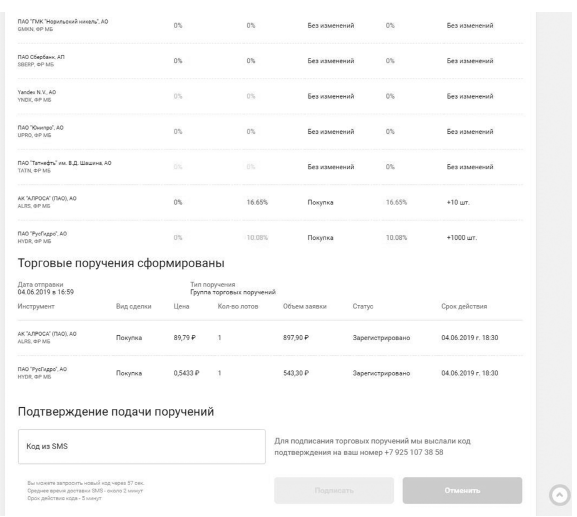Click the Инструмент column header

(x=36, y=306)
